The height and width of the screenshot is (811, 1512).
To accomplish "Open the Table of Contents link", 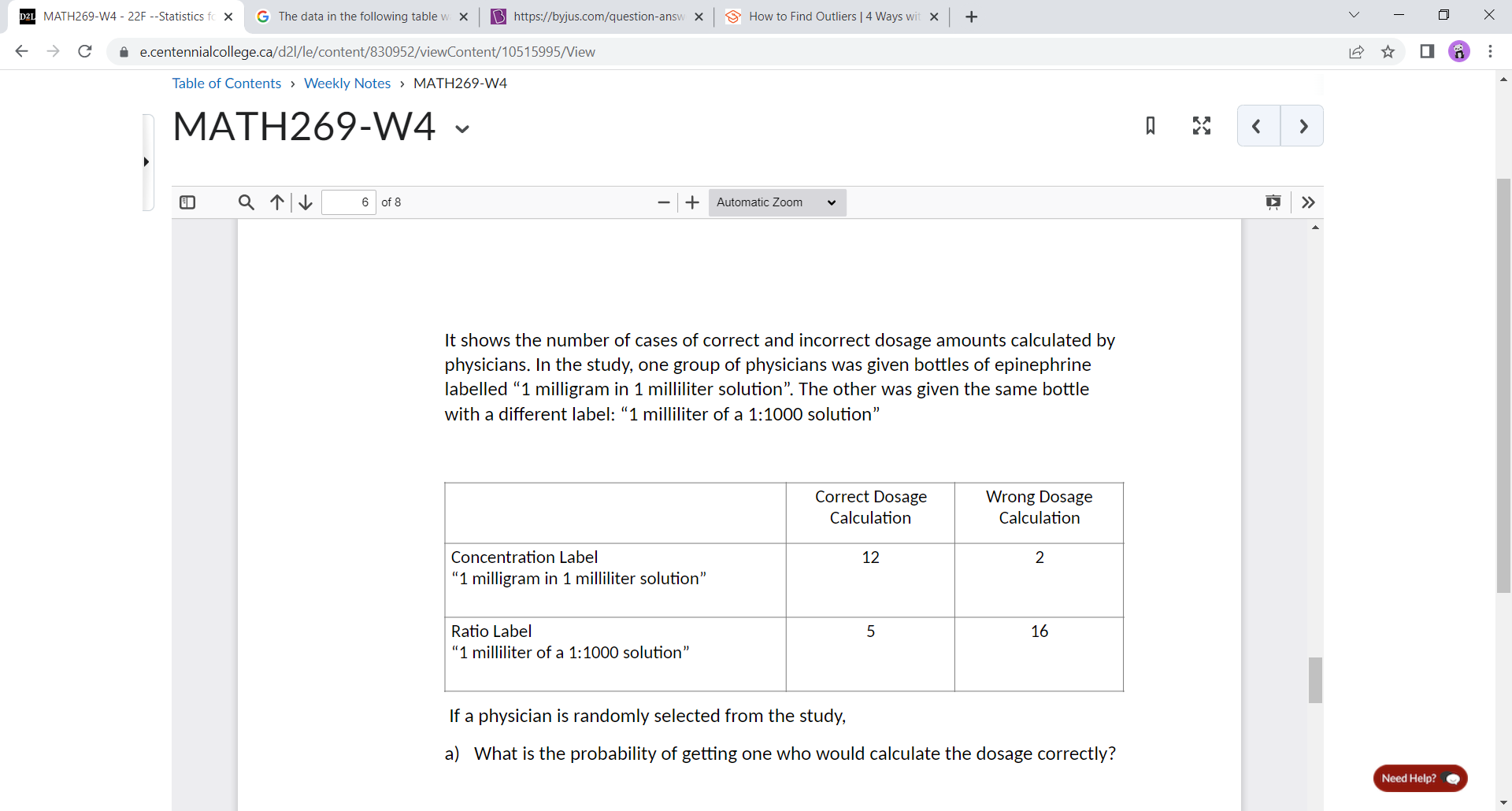I will coord(226,83).
